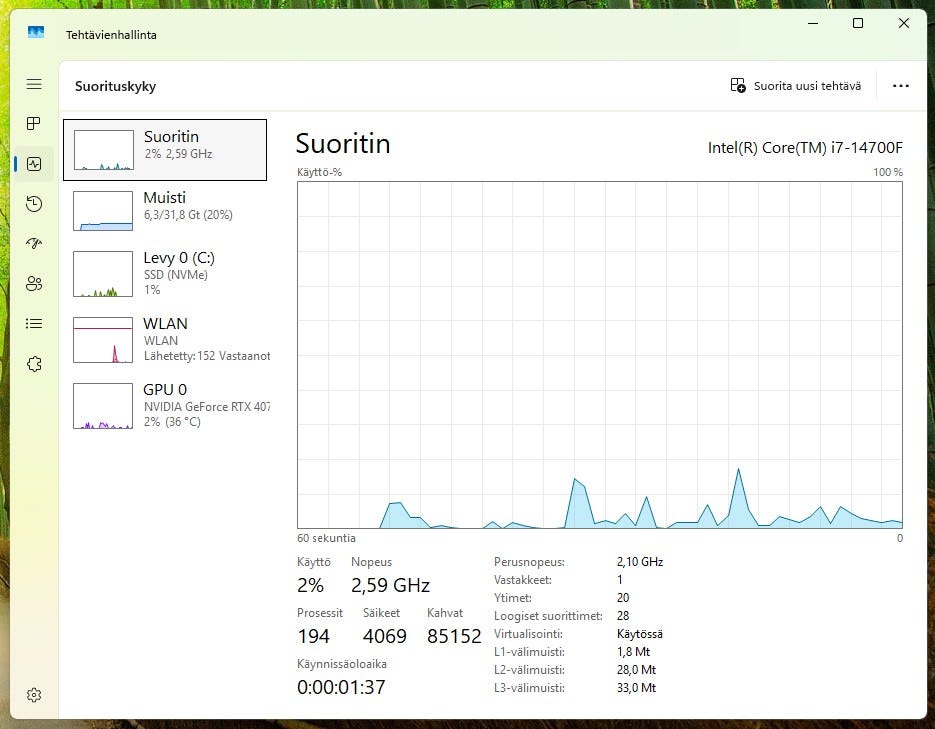Click the Tehtävienhallinta title bar app icon
This screenshot has width=935, height=729.
click(36, 33)
